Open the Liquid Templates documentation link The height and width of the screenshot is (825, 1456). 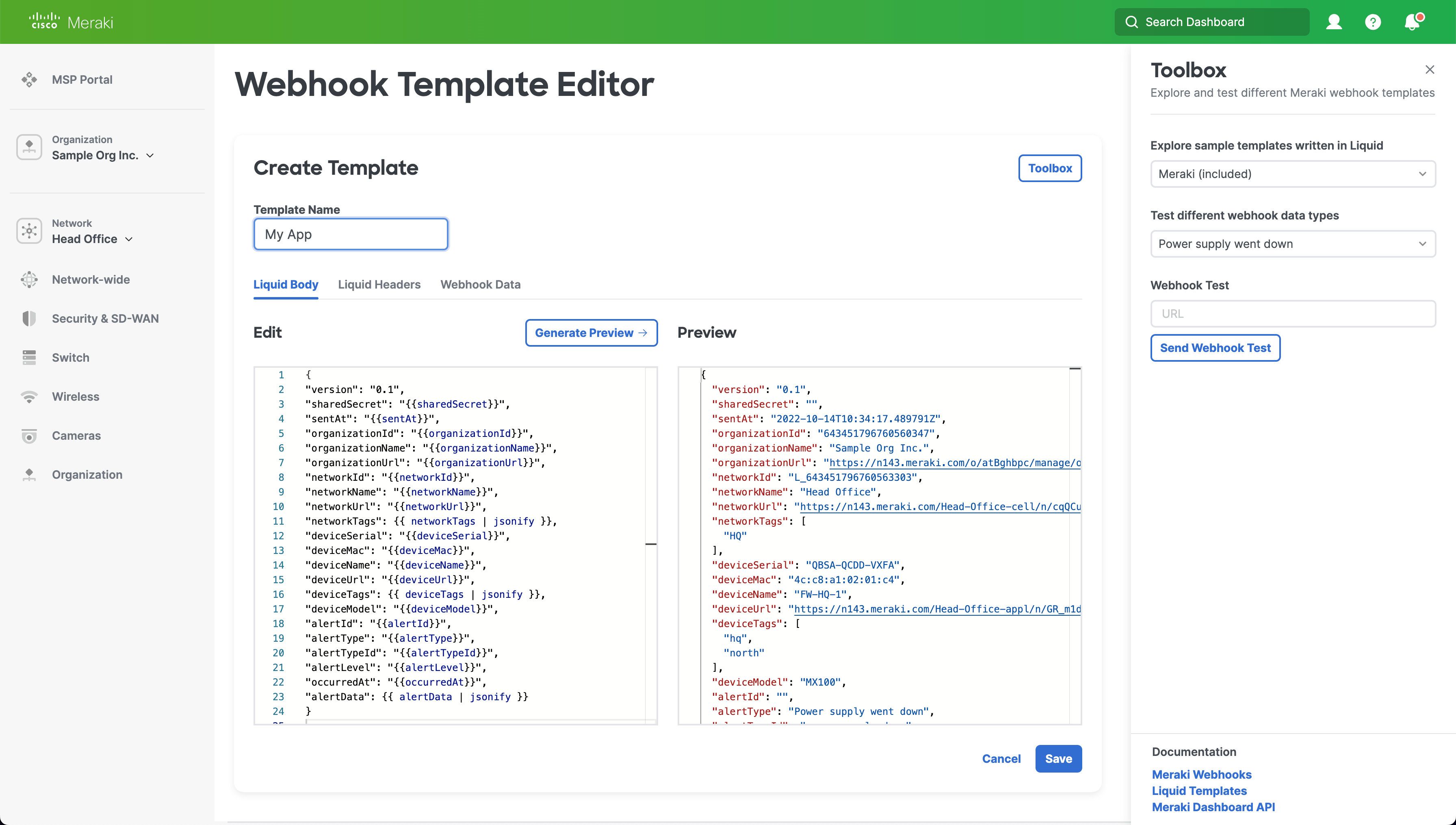click(1199, 790)
